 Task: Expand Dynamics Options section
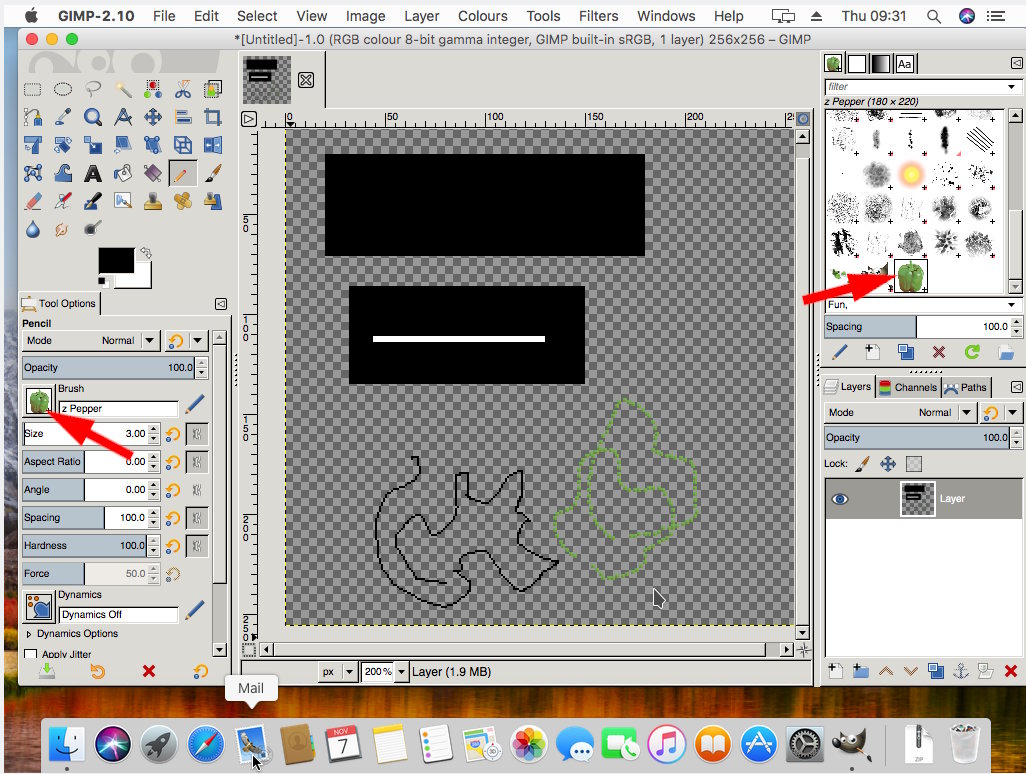[x=29, y=634]
